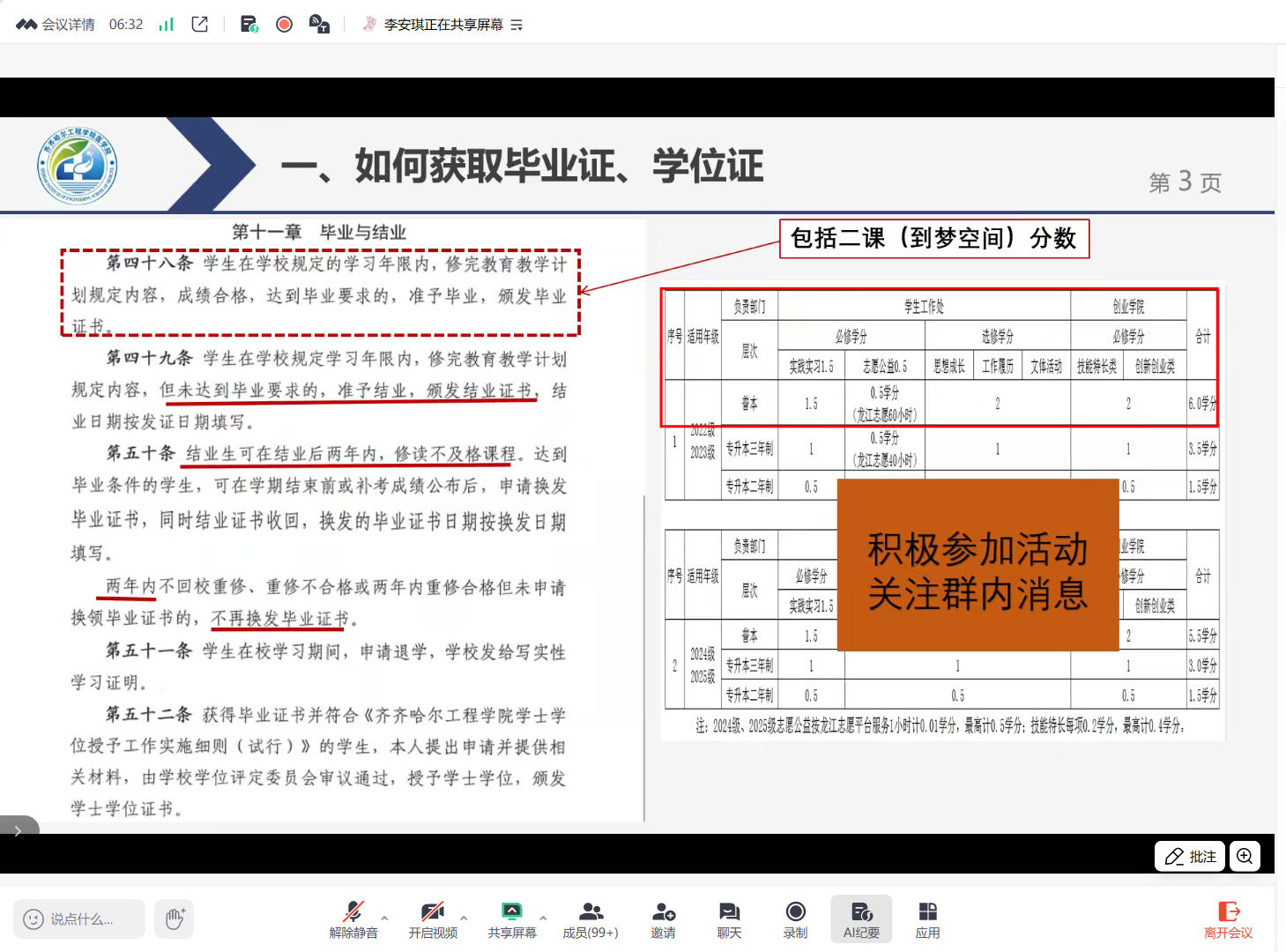Viewport: 1286px width, 952px height.
Task: Click the raise hand icon
Action: [175, 919]
